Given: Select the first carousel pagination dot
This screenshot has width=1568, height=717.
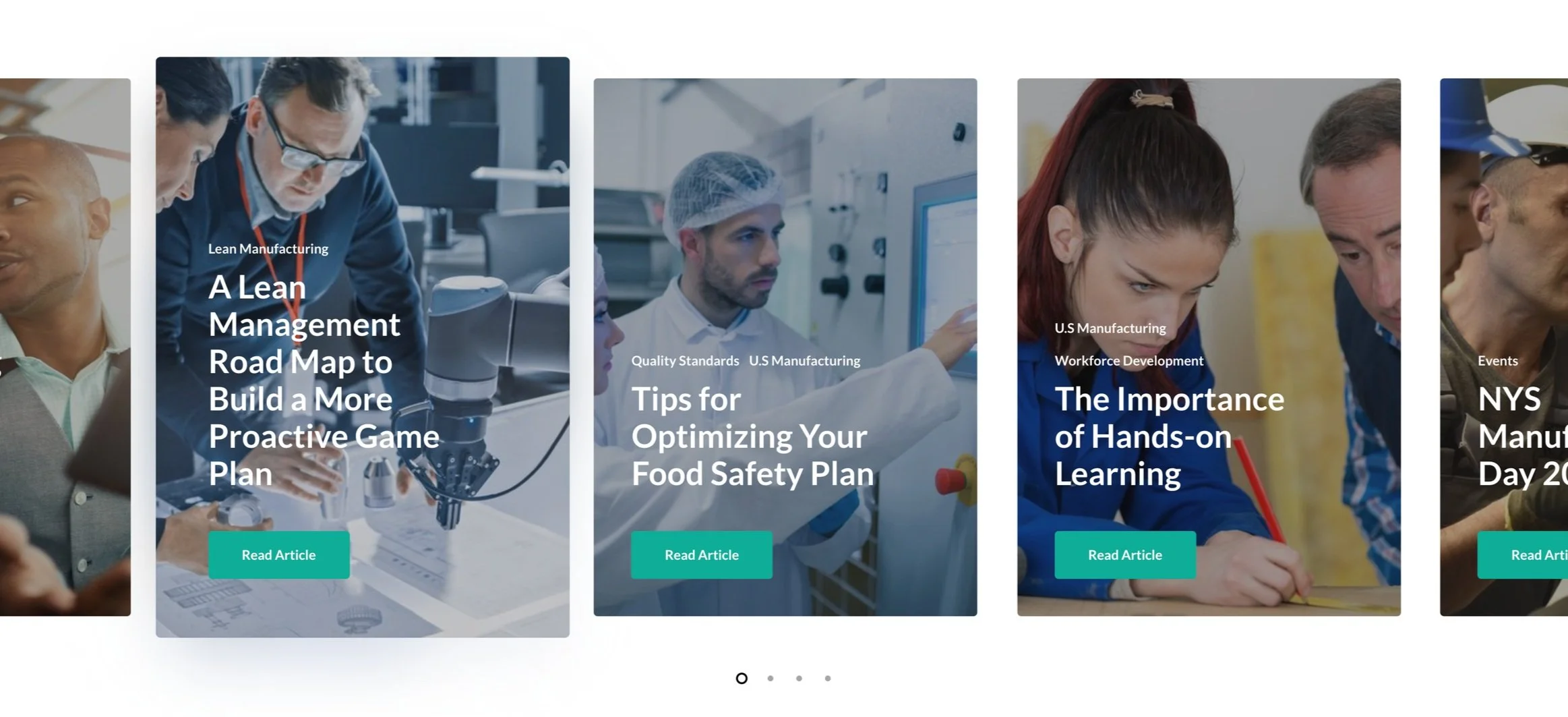Looking at the screenshot, I should point(742,678).
